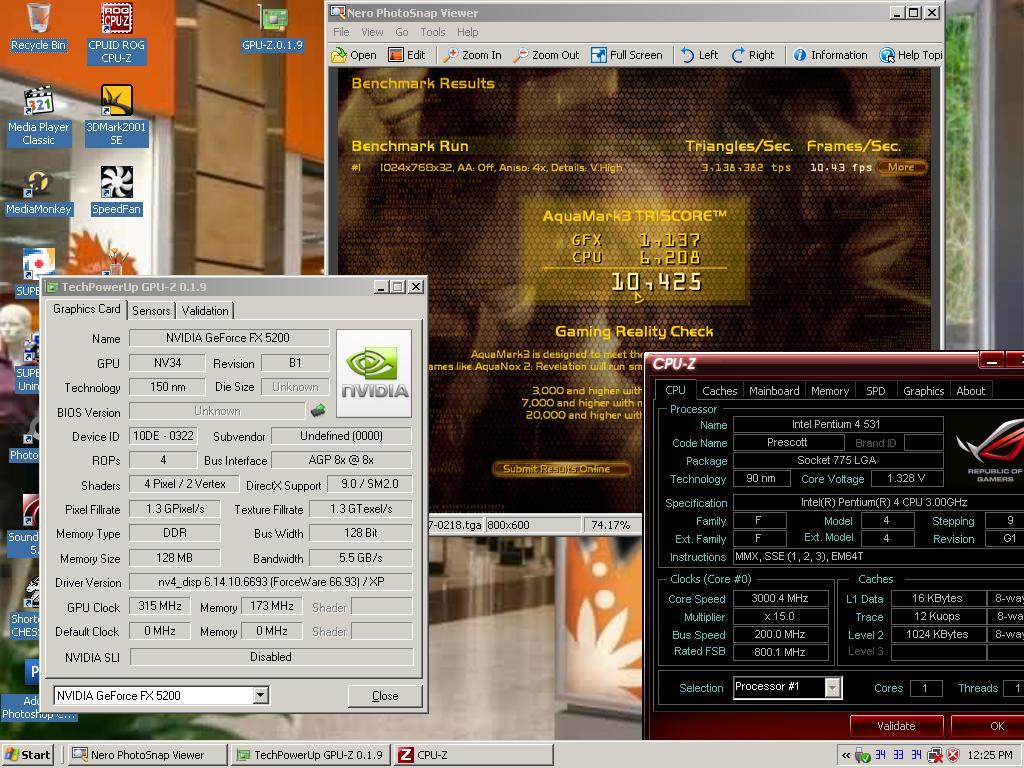Click the GPU Name field NVIDIA GeForce FX 5200
This screenshot has height=768, width=1024.
(229, 338)
